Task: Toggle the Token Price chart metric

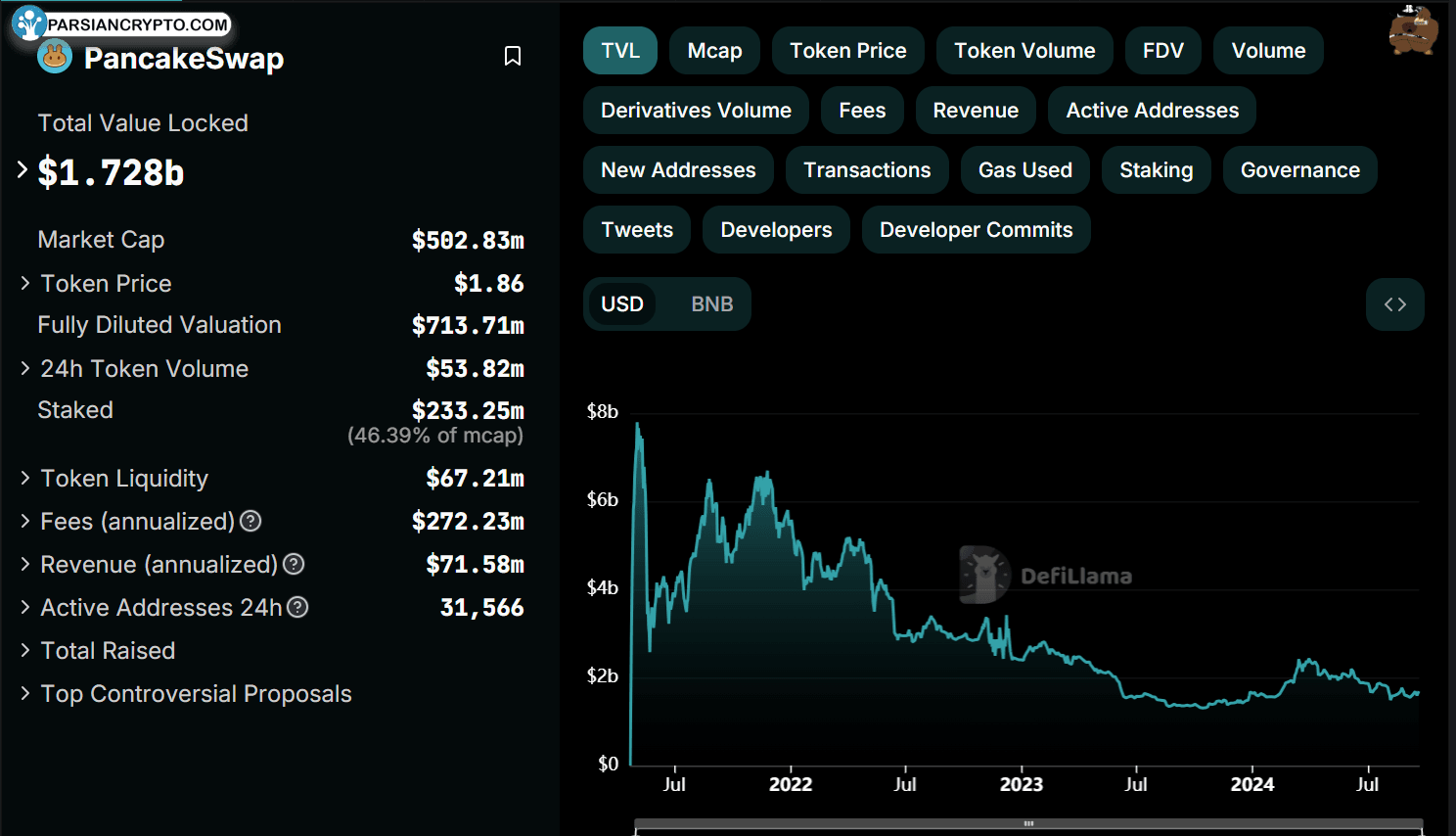Action: tap(848, 51)
